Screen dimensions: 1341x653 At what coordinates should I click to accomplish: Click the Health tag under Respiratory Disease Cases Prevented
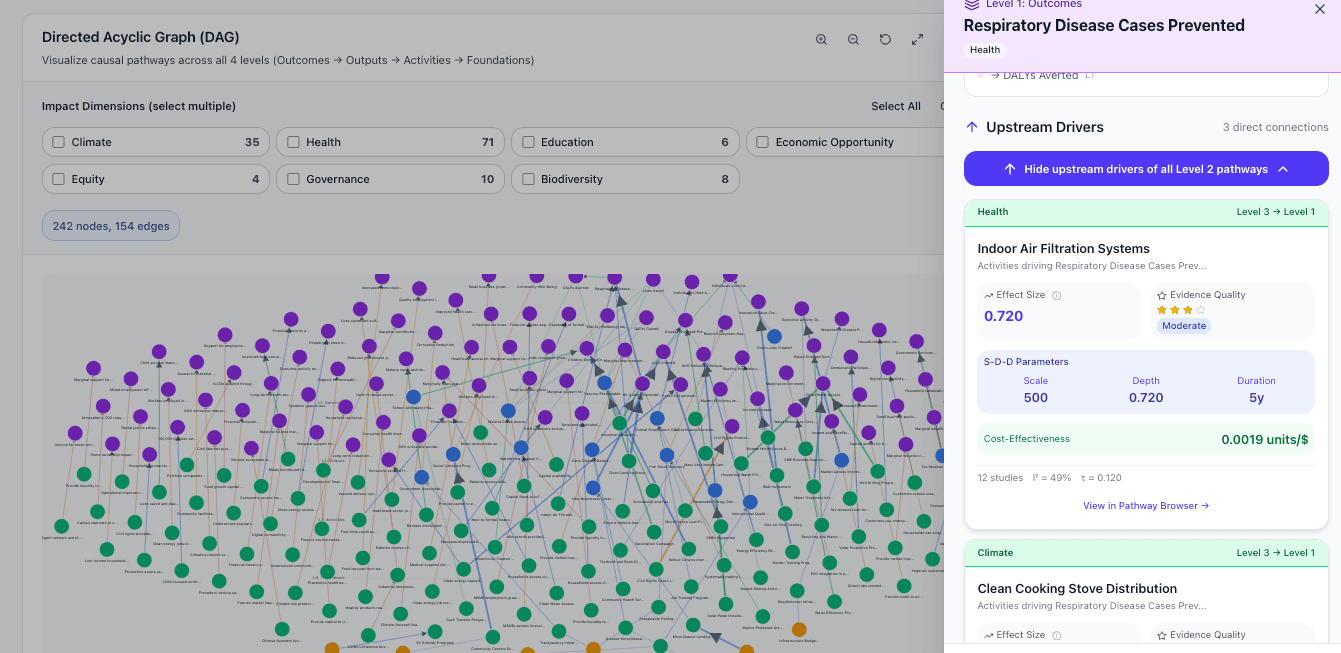(x=984, y=49)
